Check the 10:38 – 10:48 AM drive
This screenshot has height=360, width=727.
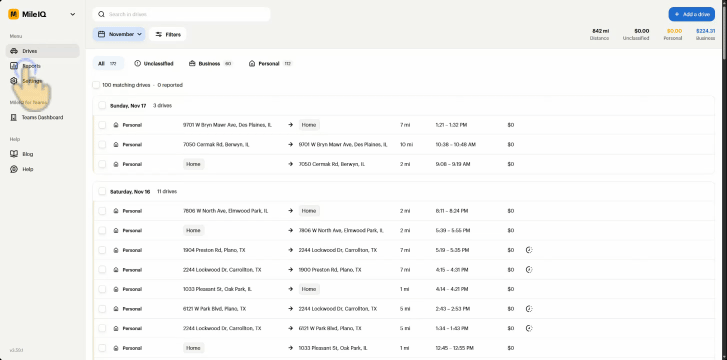[x=102, y=145]
